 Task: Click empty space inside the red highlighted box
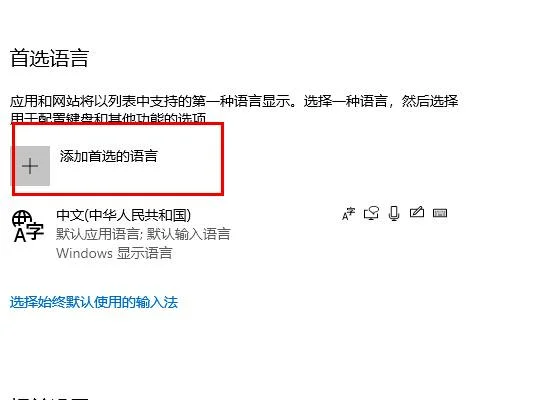point(189,175)
